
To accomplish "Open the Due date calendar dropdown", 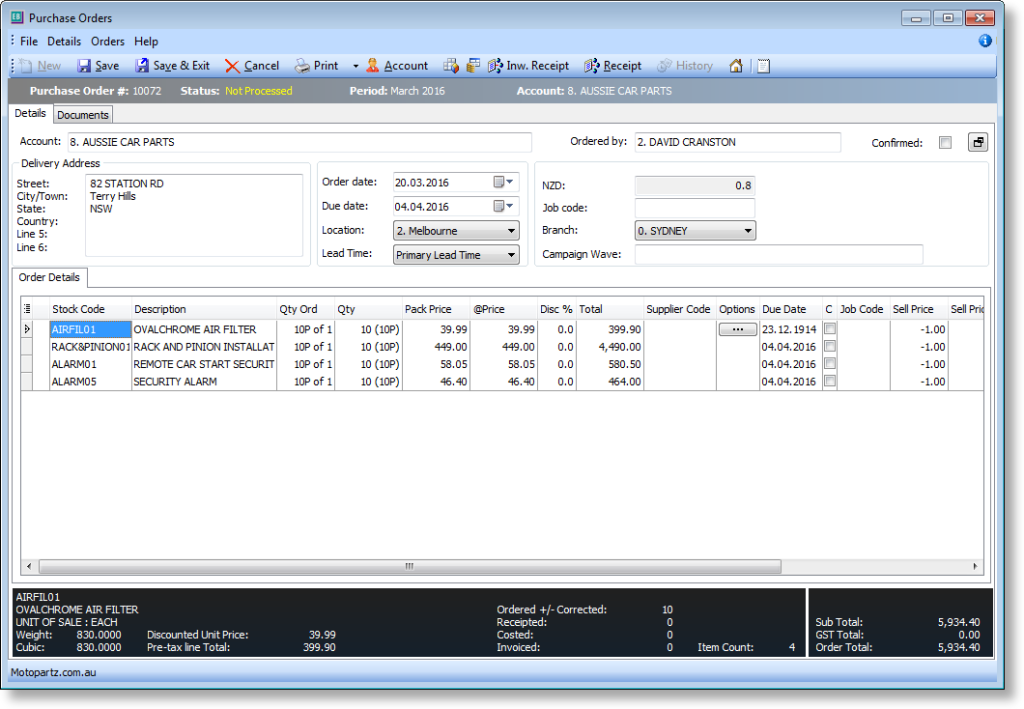I will tap(504, 206).
